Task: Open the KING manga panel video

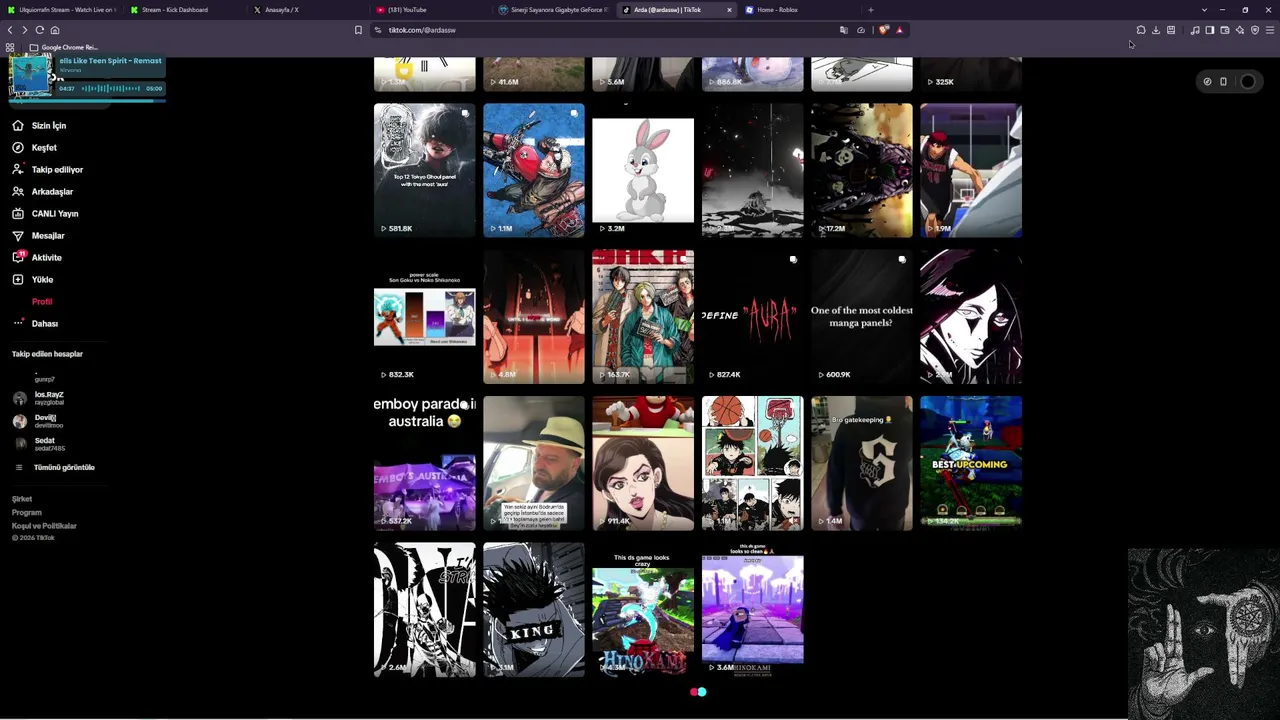Action: pos(534,610)
